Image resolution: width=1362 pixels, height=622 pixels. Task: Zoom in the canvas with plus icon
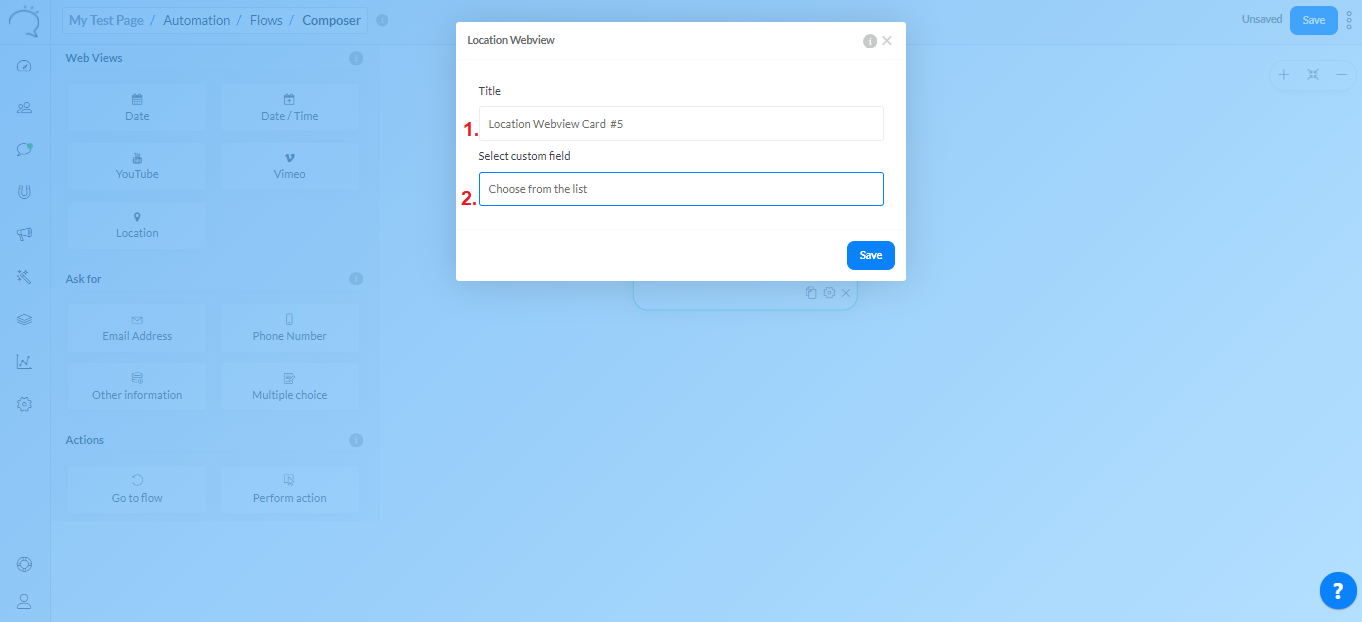(1284, 75)
